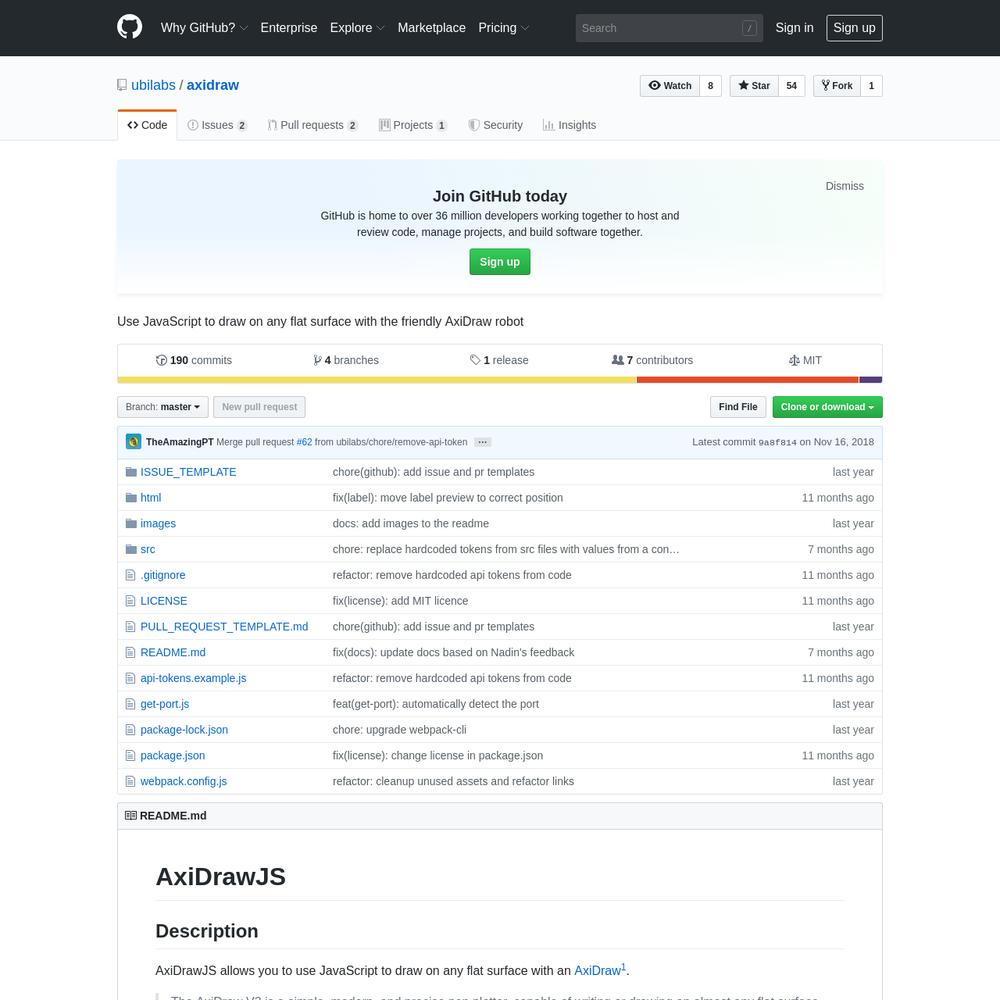Open the webpack.config.js file link
1000x1000 pixels.
[x=184, y=781]
